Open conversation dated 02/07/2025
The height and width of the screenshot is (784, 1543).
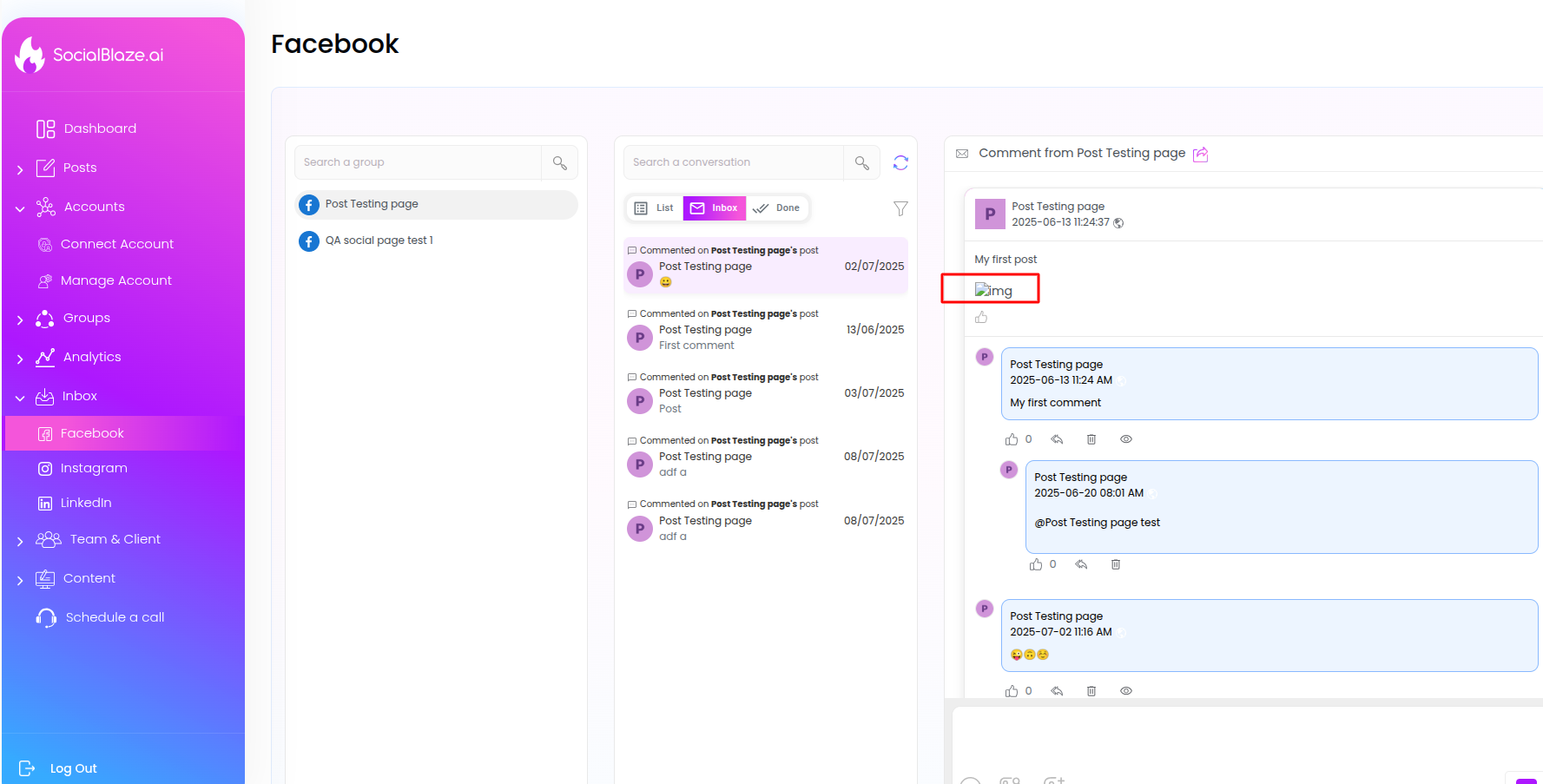pyautogui.click(x=766, y=267)
